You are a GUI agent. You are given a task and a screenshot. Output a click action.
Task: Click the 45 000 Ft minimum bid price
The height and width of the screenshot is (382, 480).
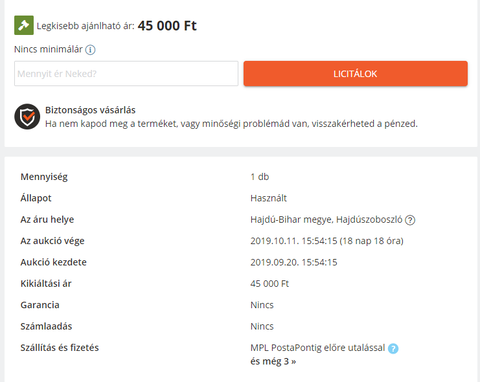pos(167,26)
